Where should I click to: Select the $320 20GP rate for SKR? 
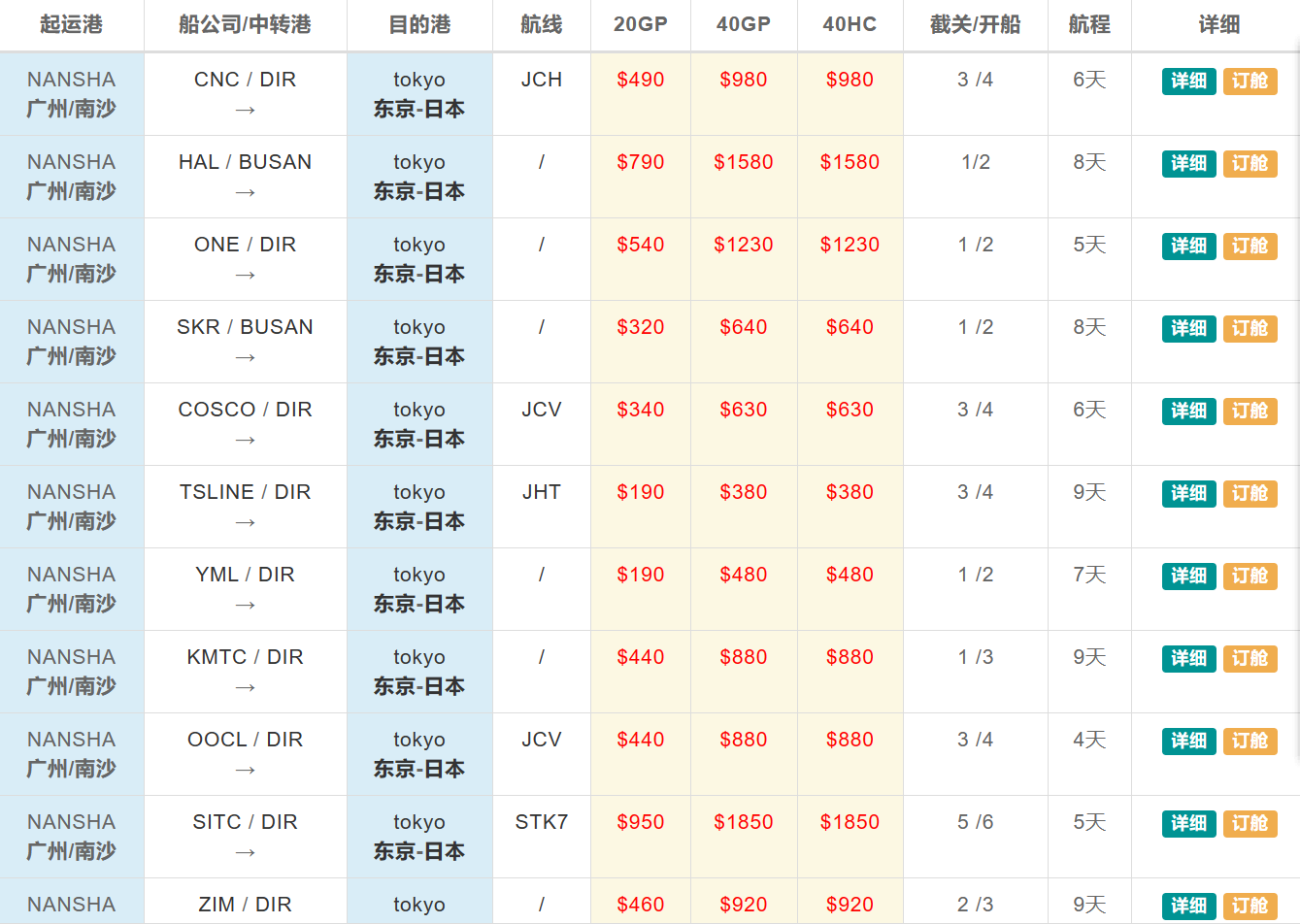[x=641, y=327]
